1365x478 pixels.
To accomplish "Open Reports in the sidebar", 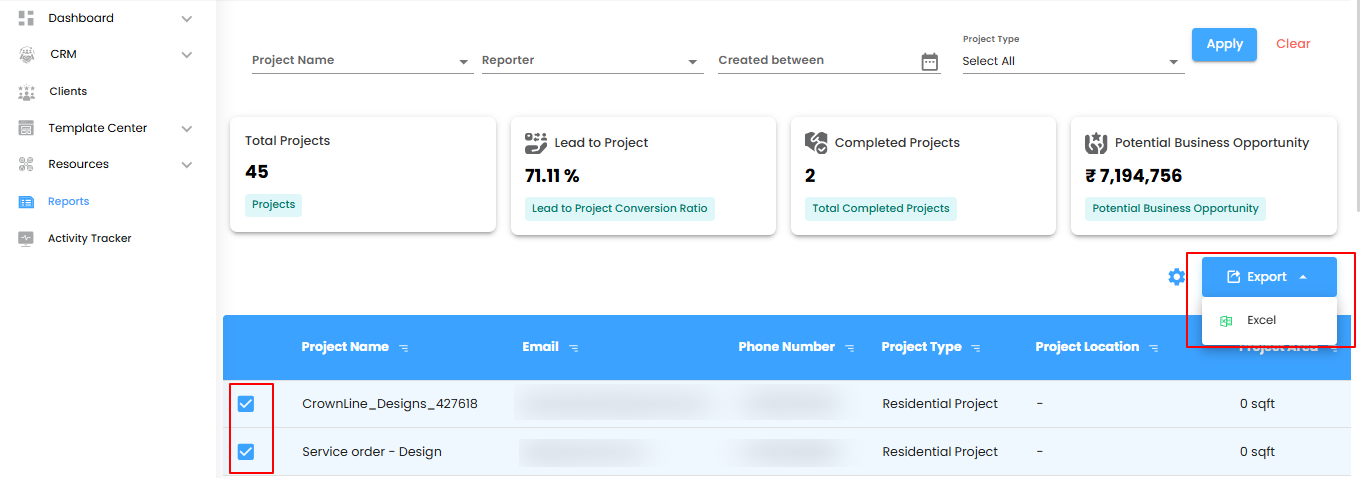I will 69,202.
